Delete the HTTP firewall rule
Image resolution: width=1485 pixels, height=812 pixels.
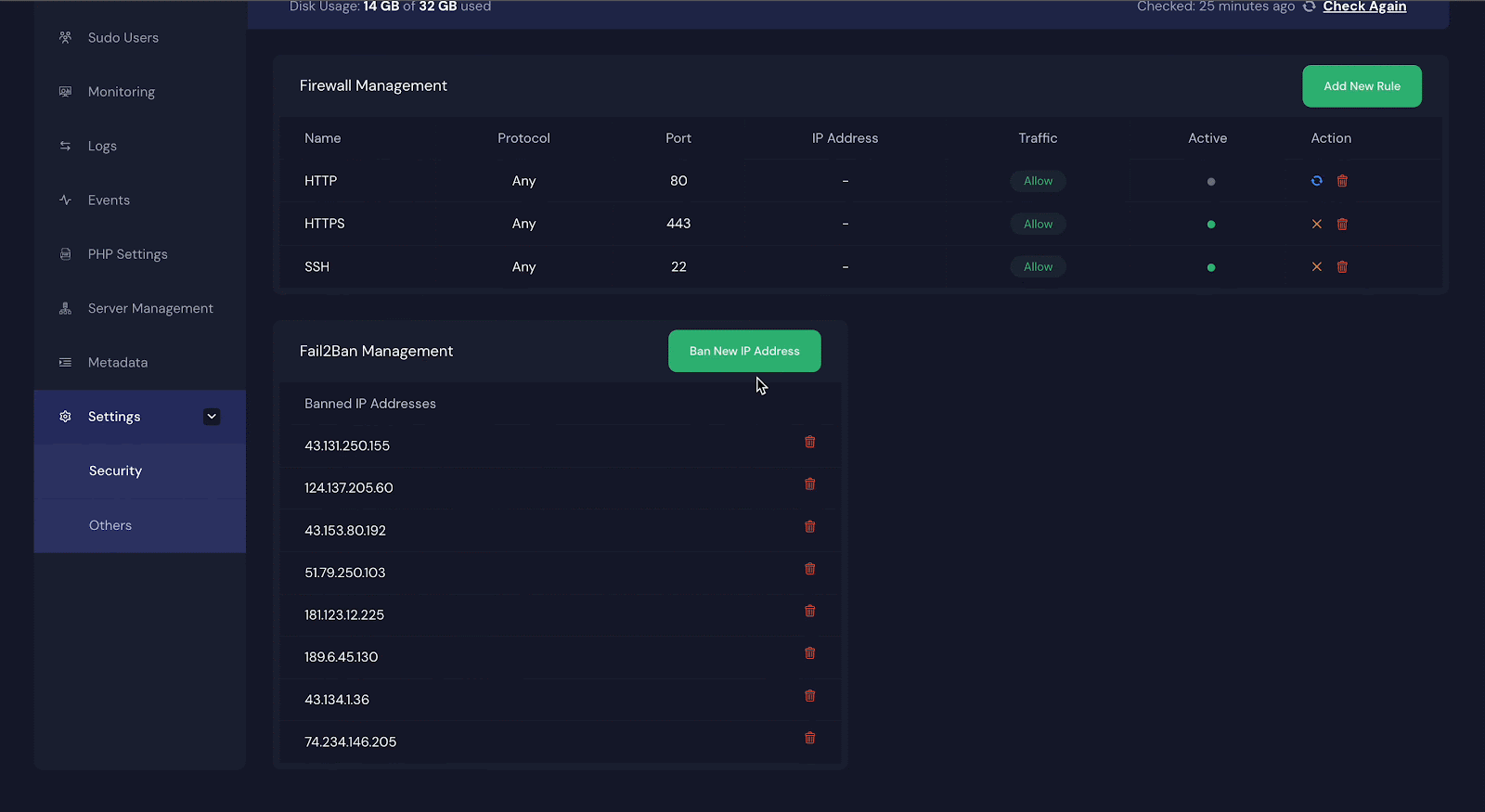point(1342,181)
